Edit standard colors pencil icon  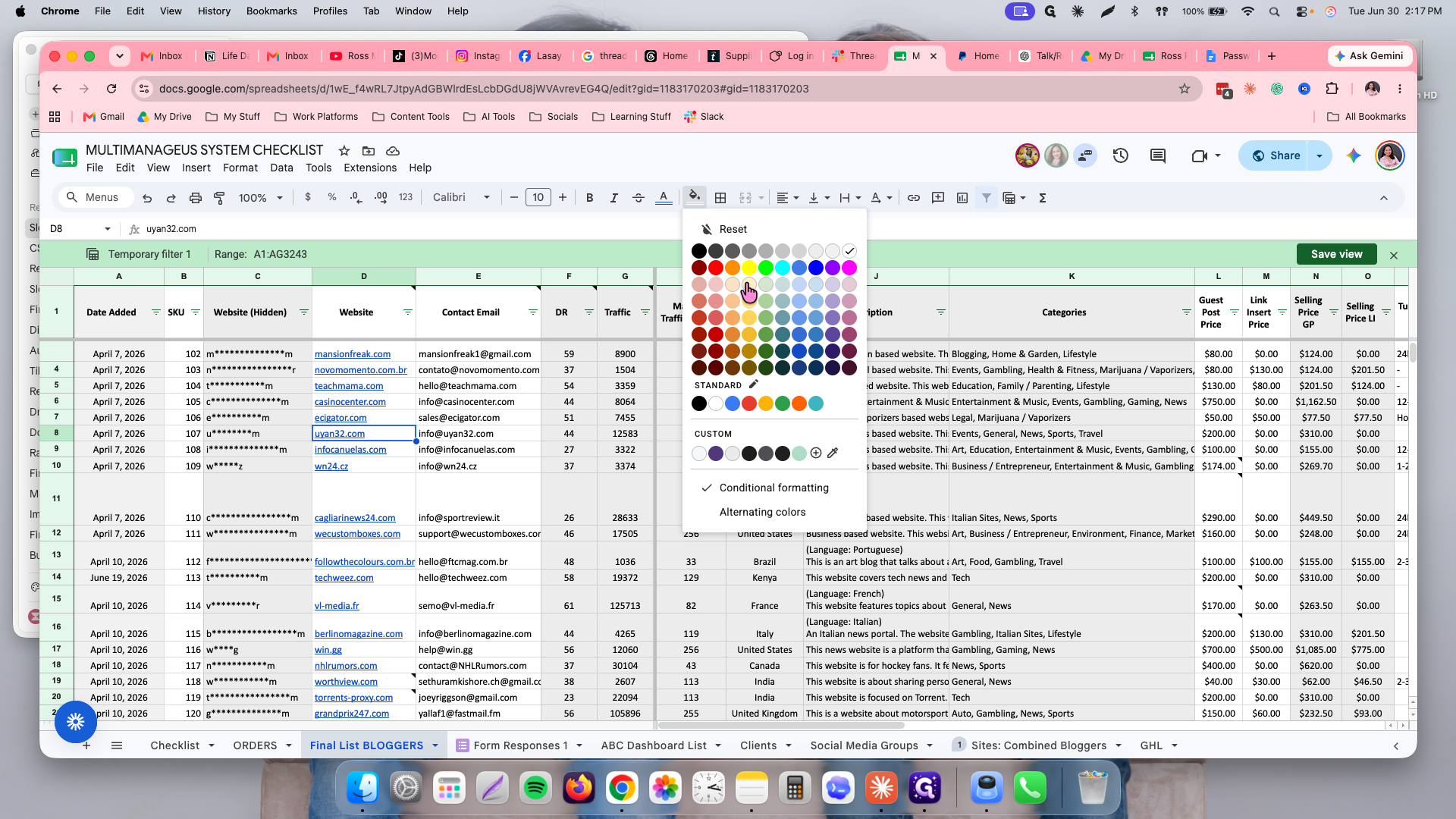[754, 384]
